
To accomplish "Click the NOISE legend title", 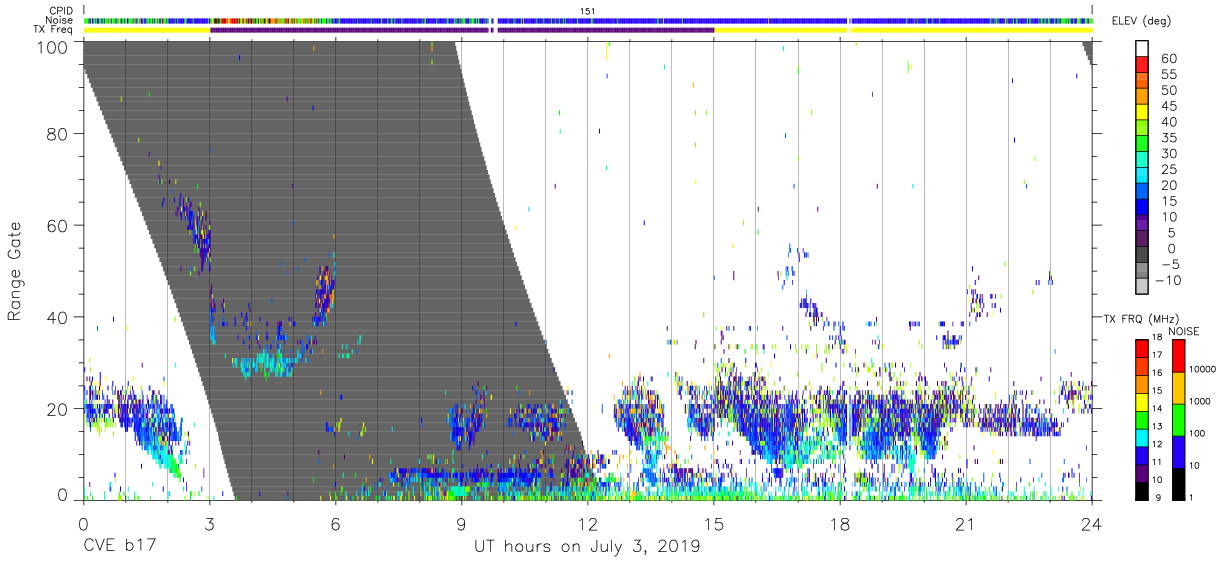I will click(1184, 331).
